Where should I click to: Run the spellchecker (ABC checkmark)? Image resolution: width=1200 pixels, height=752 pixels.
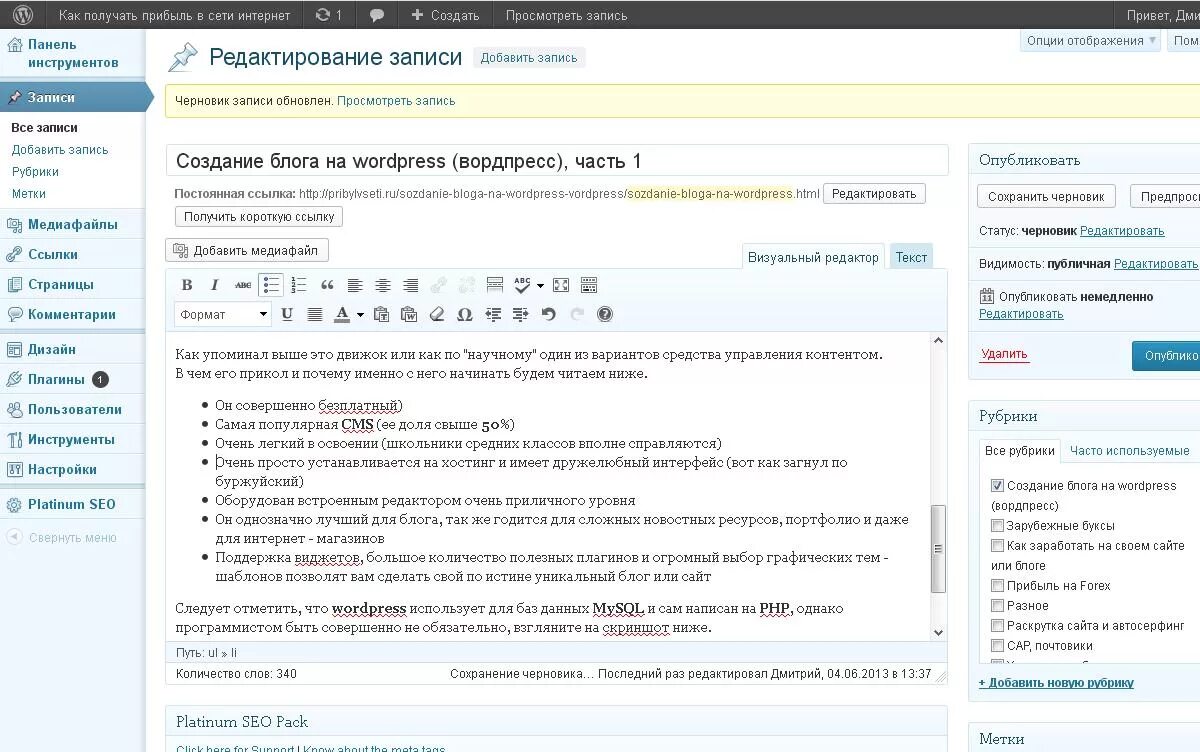click(x=523, y=285)
